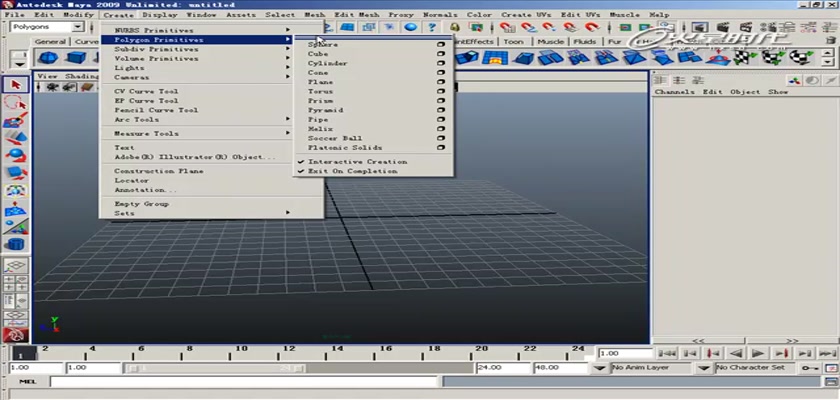This screenshot has width=840, height=400.
Task: Open the Edit Mesh menu
Action: pos(357,15)
